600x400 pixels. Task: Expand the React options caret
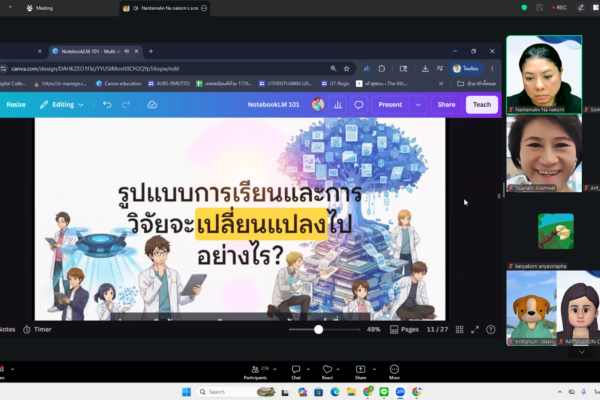338,369
